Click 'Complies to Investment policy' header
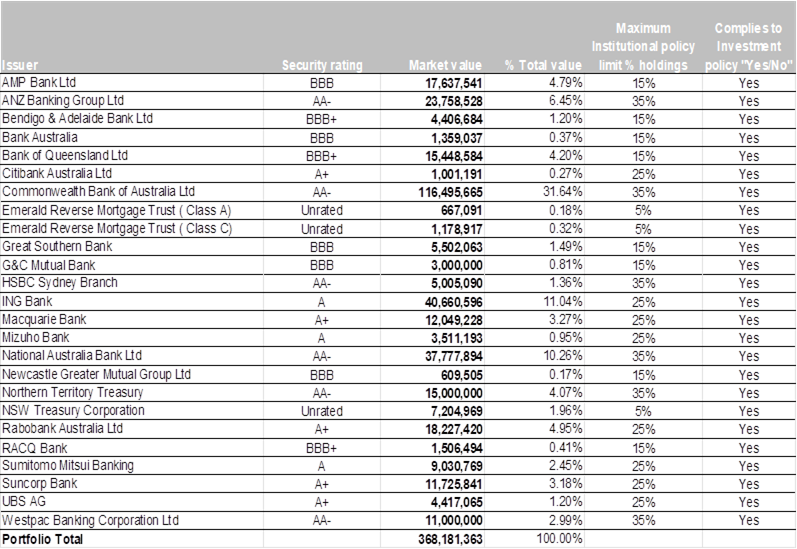This screenshot has width=797, height=549. point(749,46)
